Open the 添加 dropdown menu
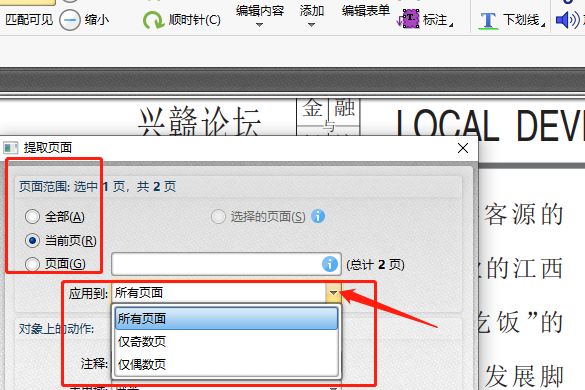Screen dimensions: 585x390 tap(312, 15)
